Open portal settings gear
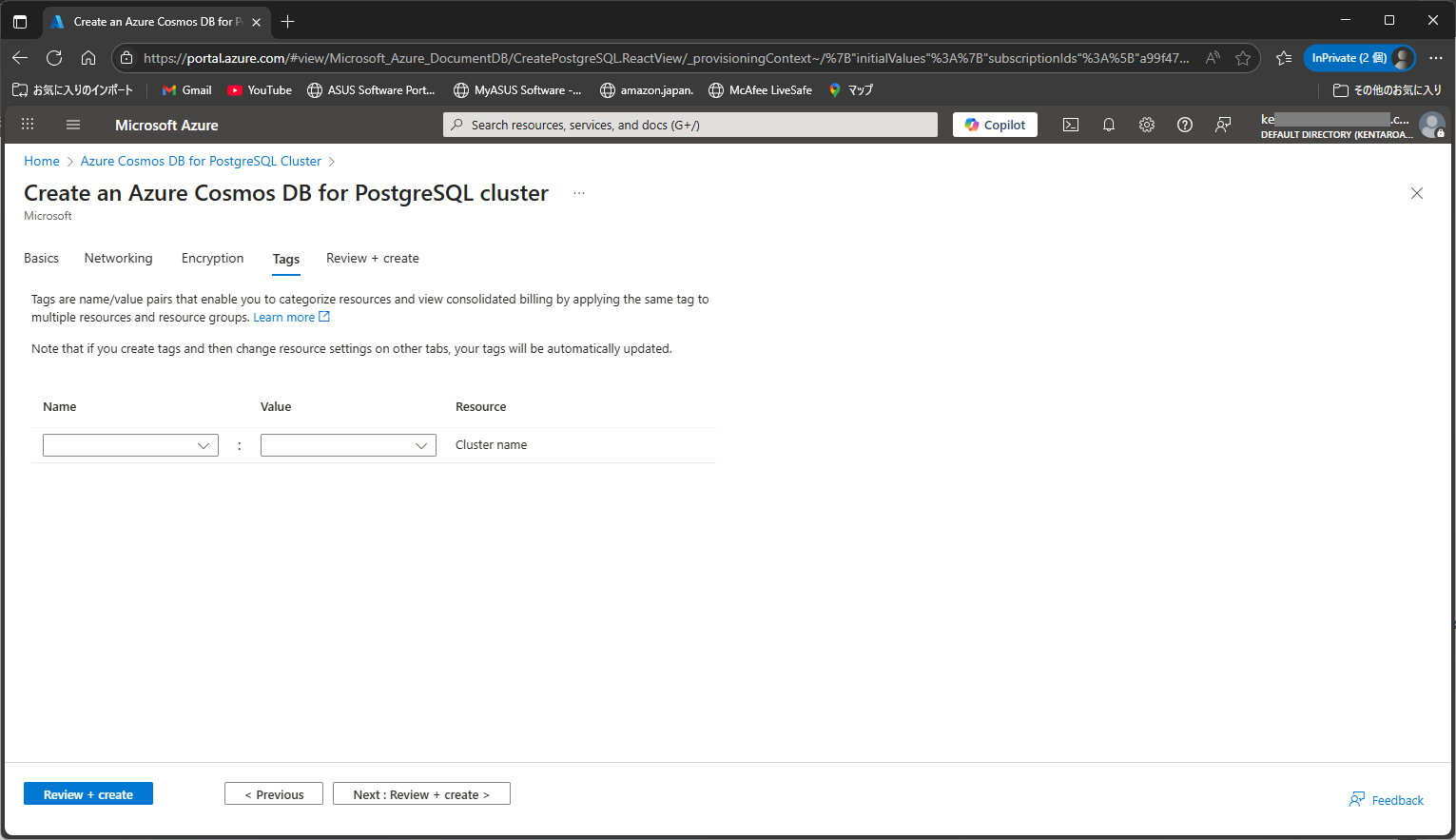The width and height of the screenshot is (1456, 840). pos(1147,124)
